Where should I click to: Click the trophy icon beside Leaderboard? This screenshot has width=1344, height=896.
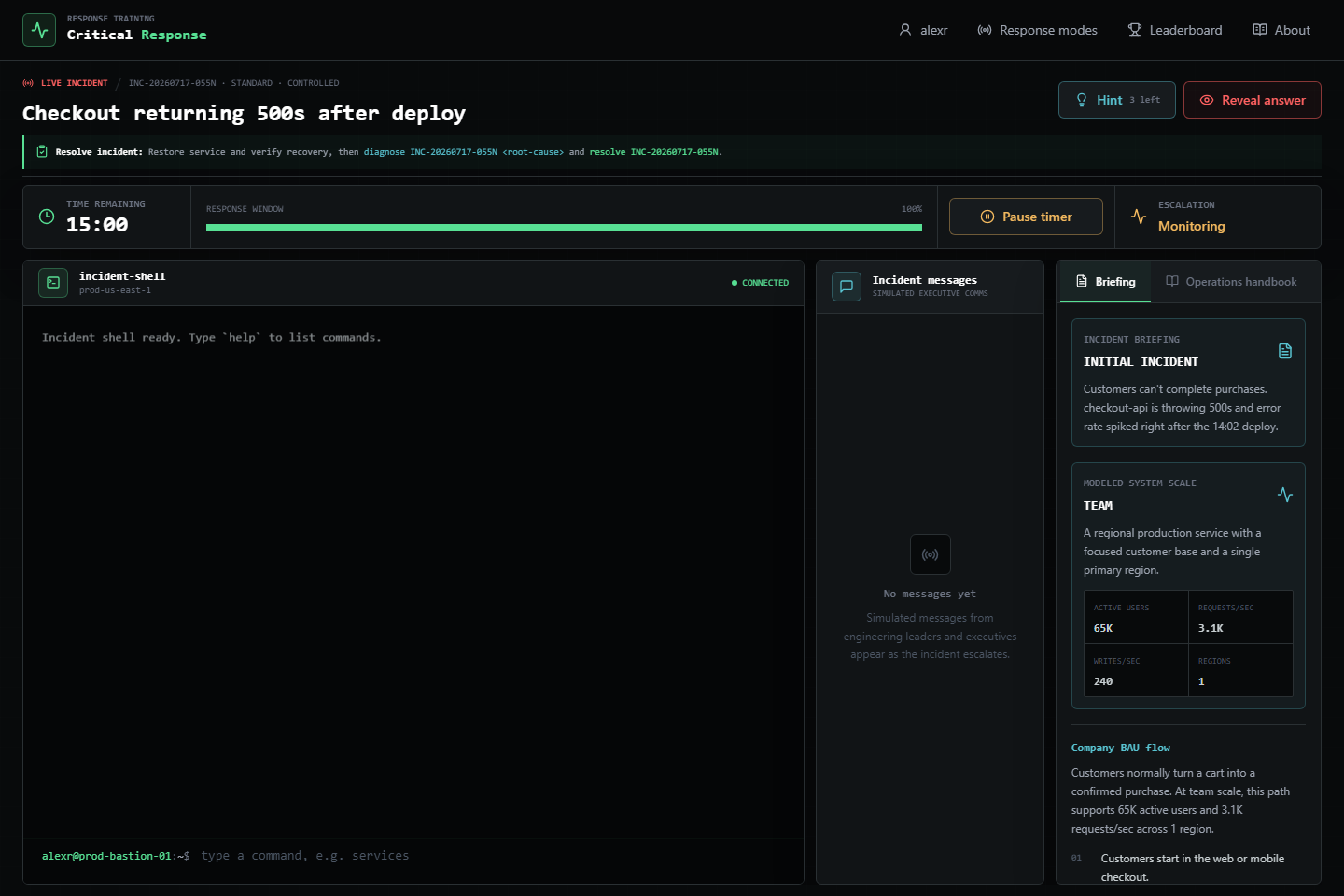1135,30
